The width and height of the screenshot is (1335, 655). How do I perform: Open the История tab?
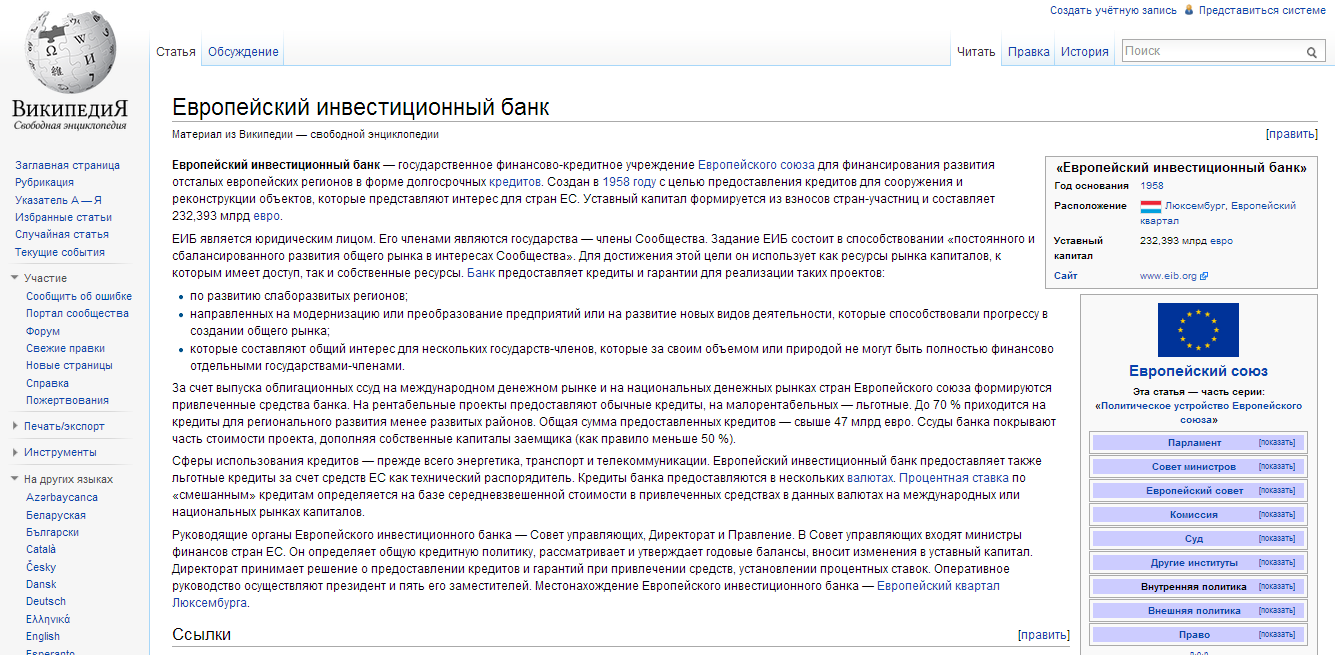coord(1085,52)
